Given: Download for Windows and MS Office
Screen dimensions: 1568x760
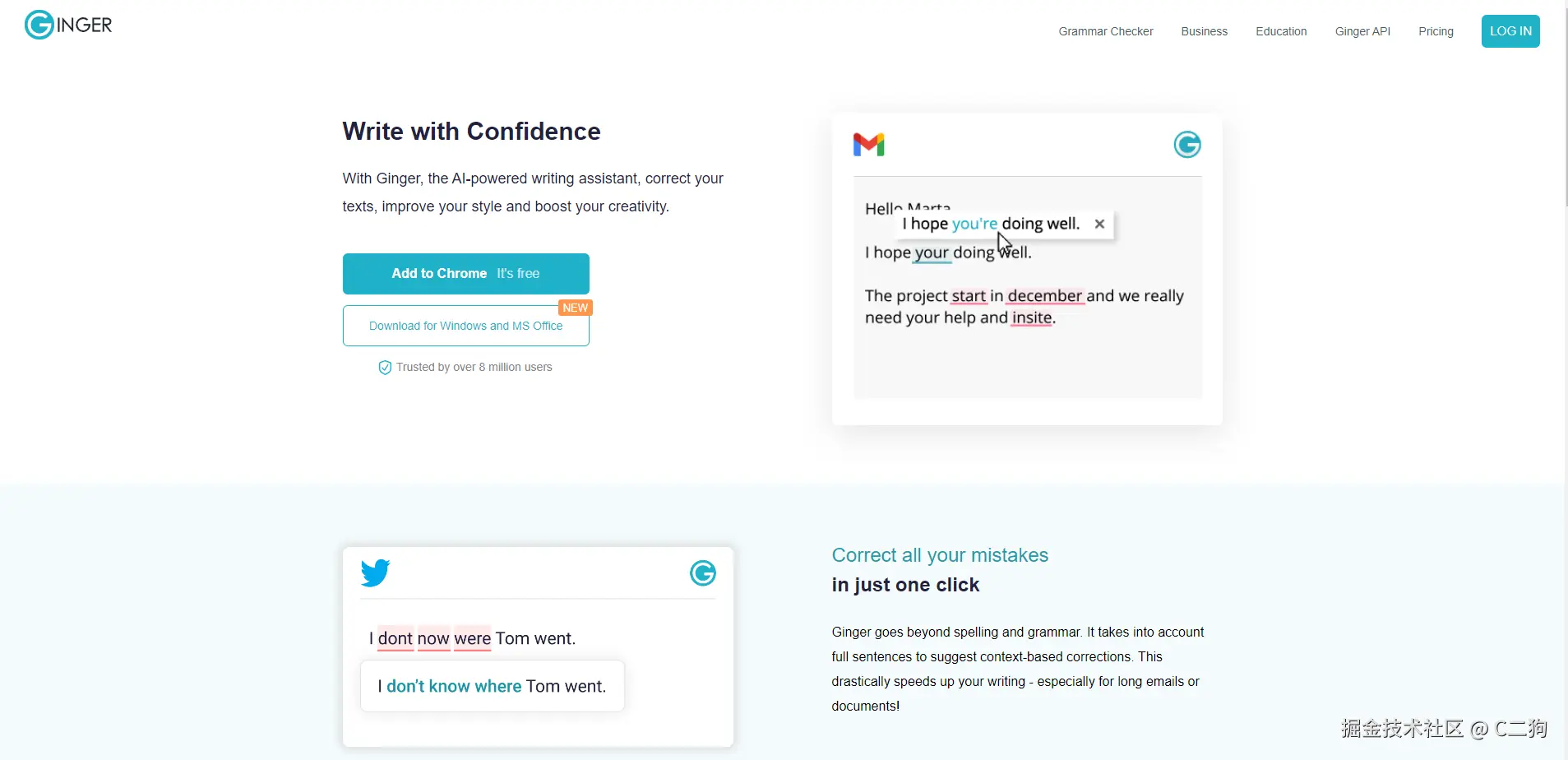Looking at the screenshot, I should click(465, 326).
